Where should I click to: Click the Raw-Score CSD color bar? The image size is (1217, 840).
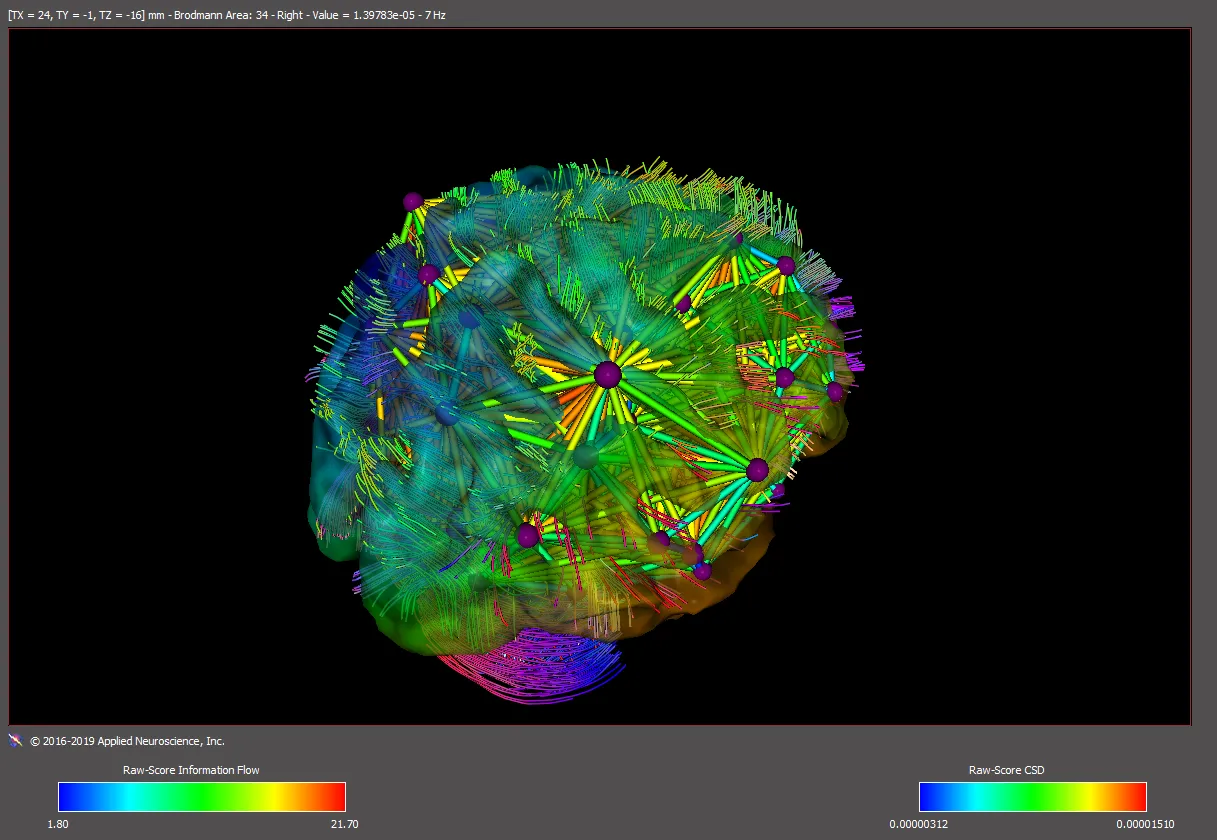coord(1033,796)
